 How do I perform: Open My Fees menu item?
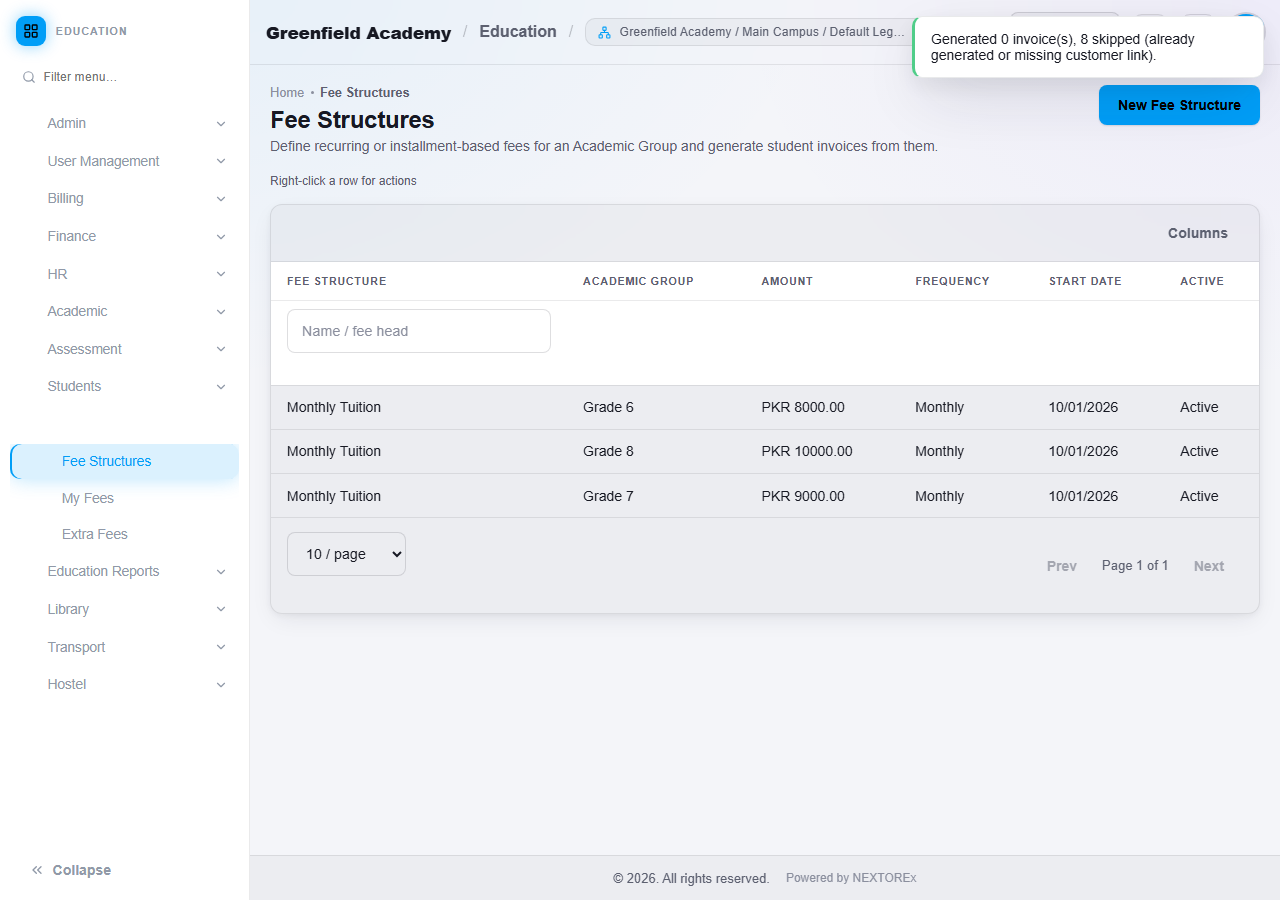tap(88, 498)
